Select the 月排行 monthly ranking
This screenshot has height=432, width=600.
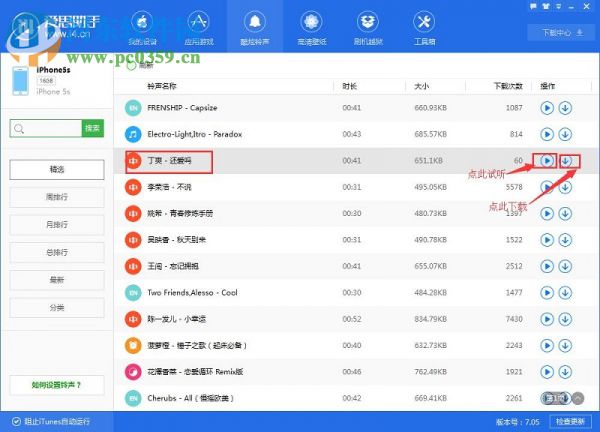pos(57,225)
